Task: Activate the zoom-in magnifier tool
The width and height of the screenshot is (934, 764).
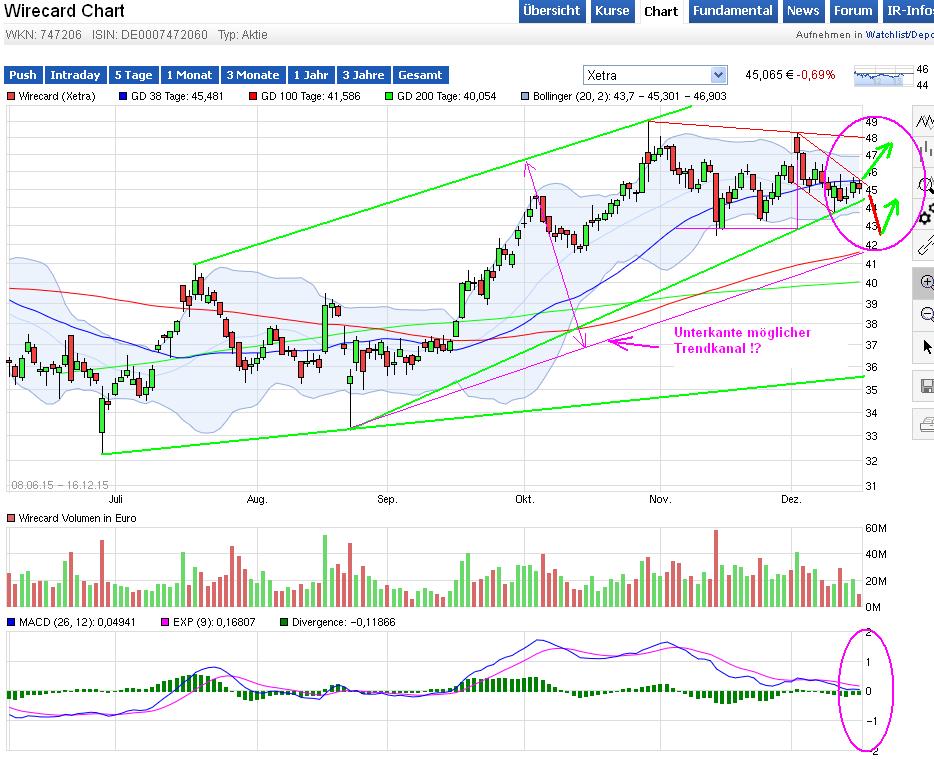Action: 924,283
